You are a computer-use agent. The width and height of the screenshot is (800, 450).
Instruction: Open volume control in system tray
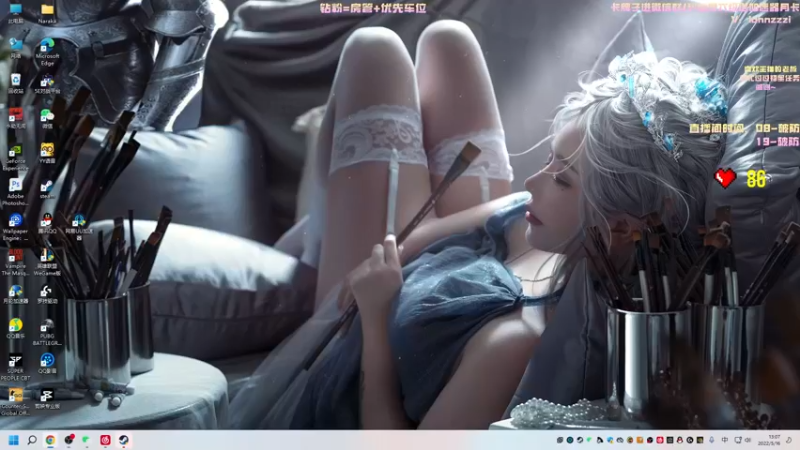point(748,440)
